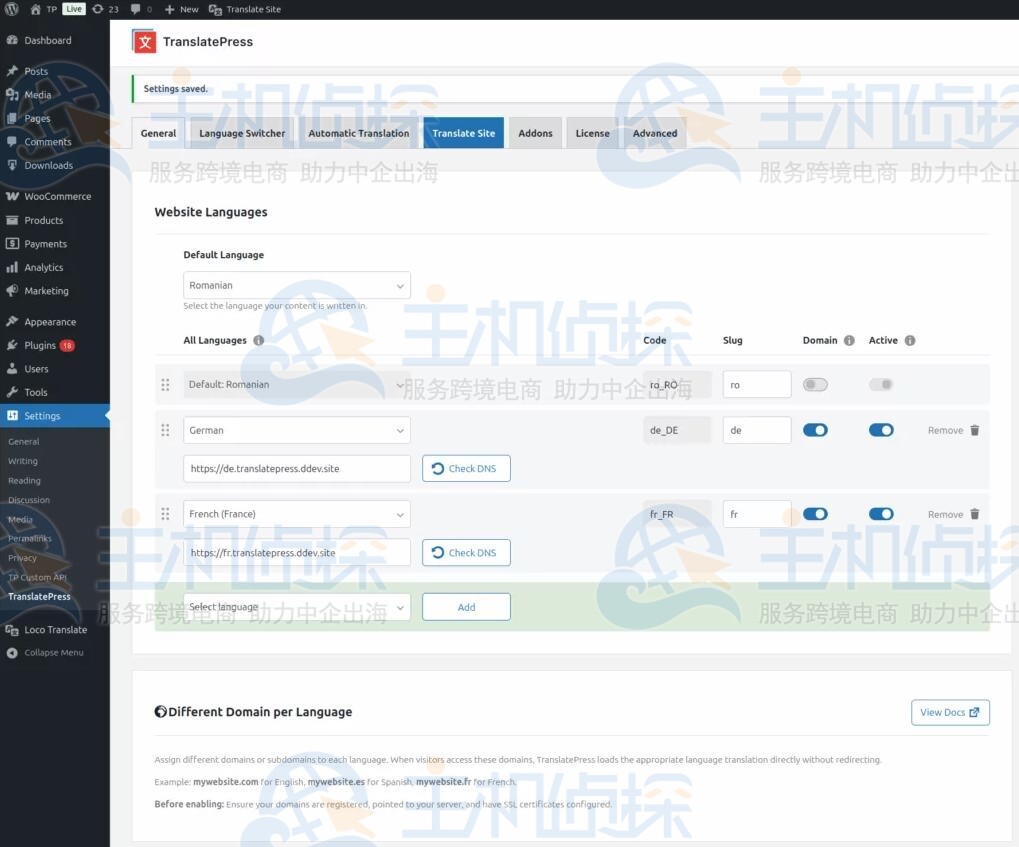Expand the French (France) language dropdown
Screen dimensions: 1019x847
pyautogui.click(x=296, y=515)
